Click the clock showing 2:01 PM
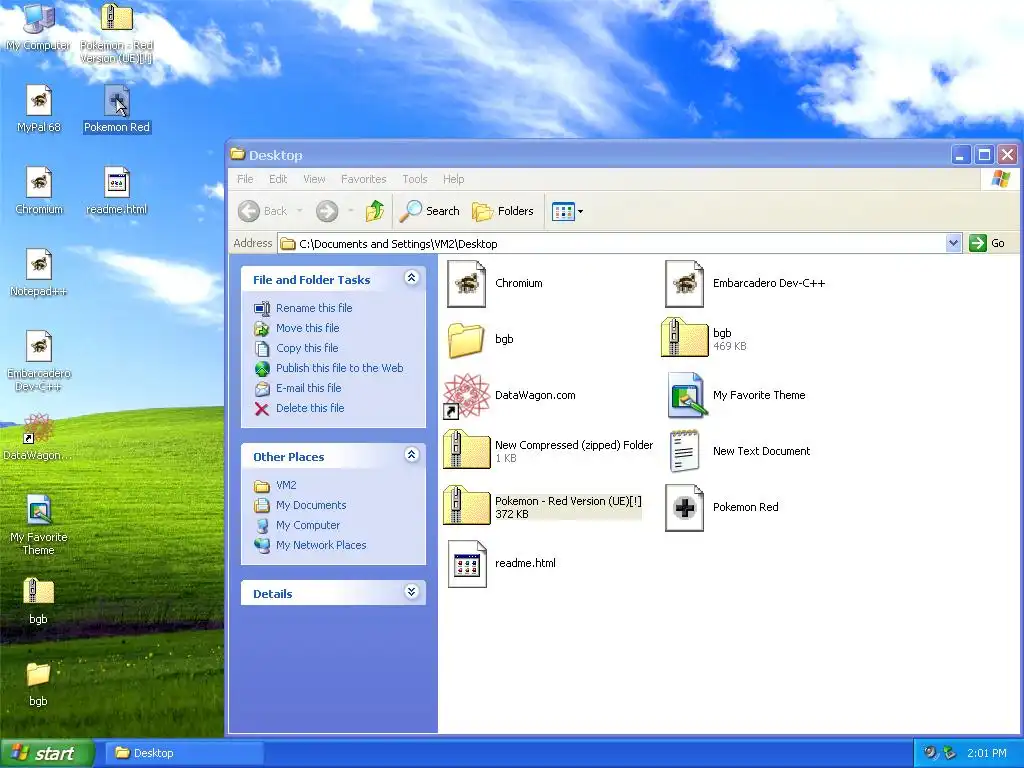The image size is (1024, 768). 987,754
